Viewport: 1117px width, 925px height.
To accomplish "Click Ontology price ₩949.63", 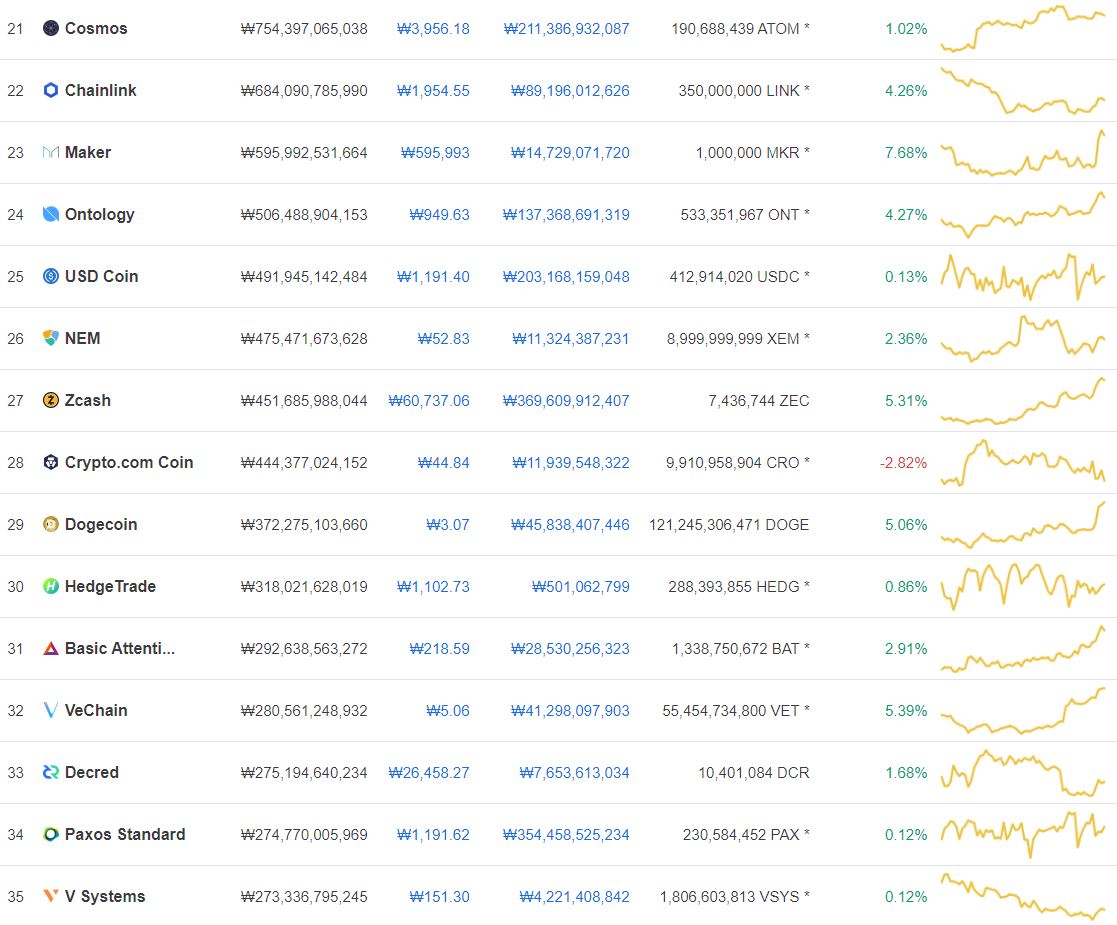I will [x=440, y=215].
